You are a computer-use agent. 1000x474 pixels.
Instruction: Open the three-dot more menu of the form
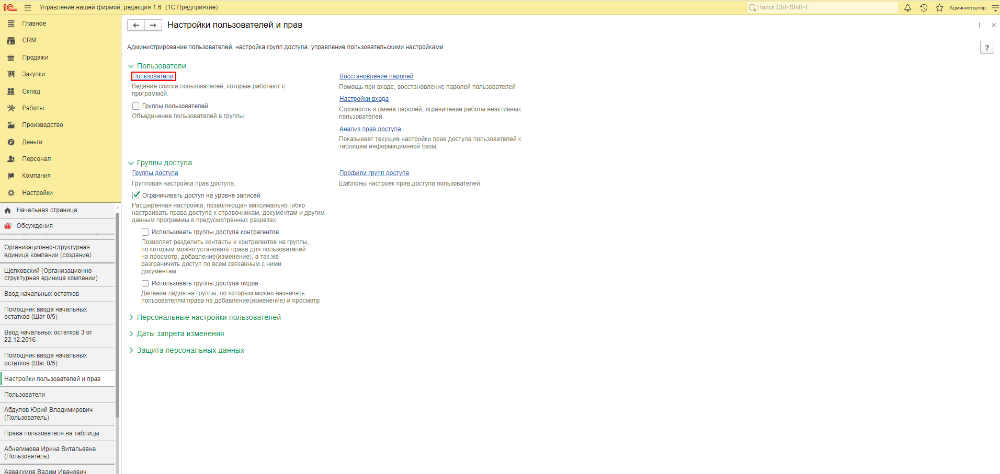pyautogui.click(x=979, y=25)
